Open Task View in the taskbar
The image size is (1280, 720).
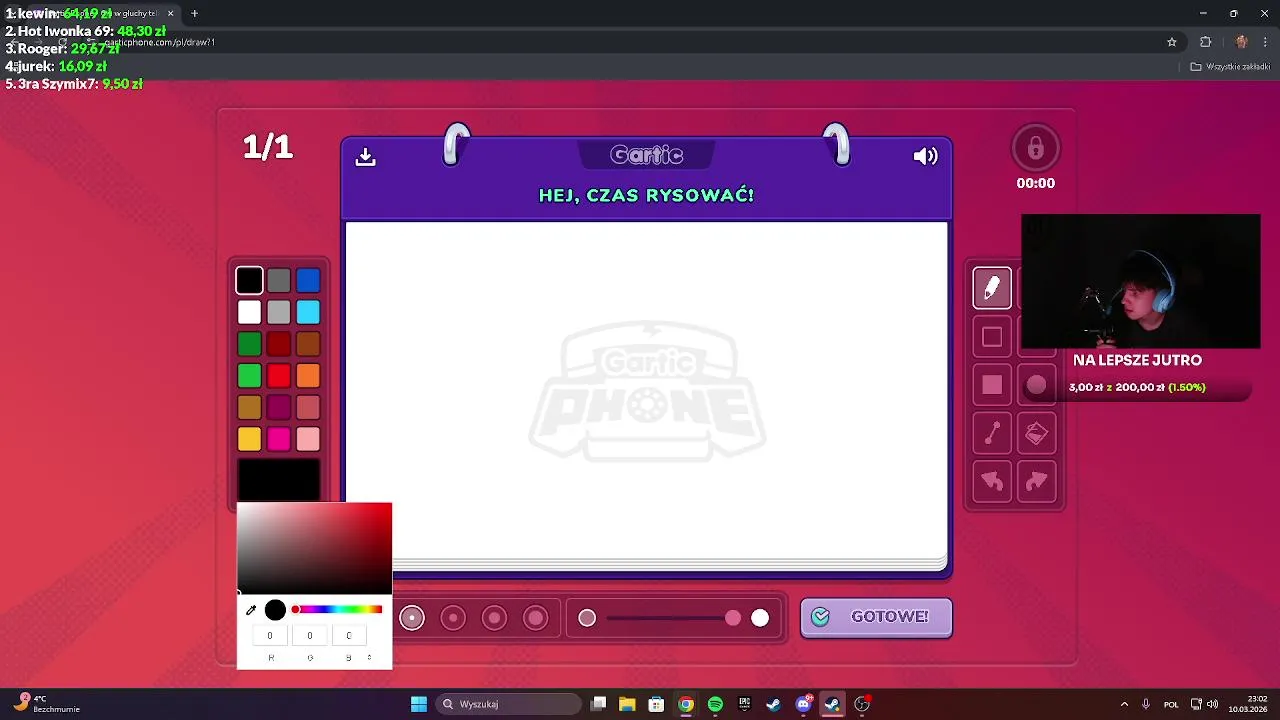(x=598, y=704)
